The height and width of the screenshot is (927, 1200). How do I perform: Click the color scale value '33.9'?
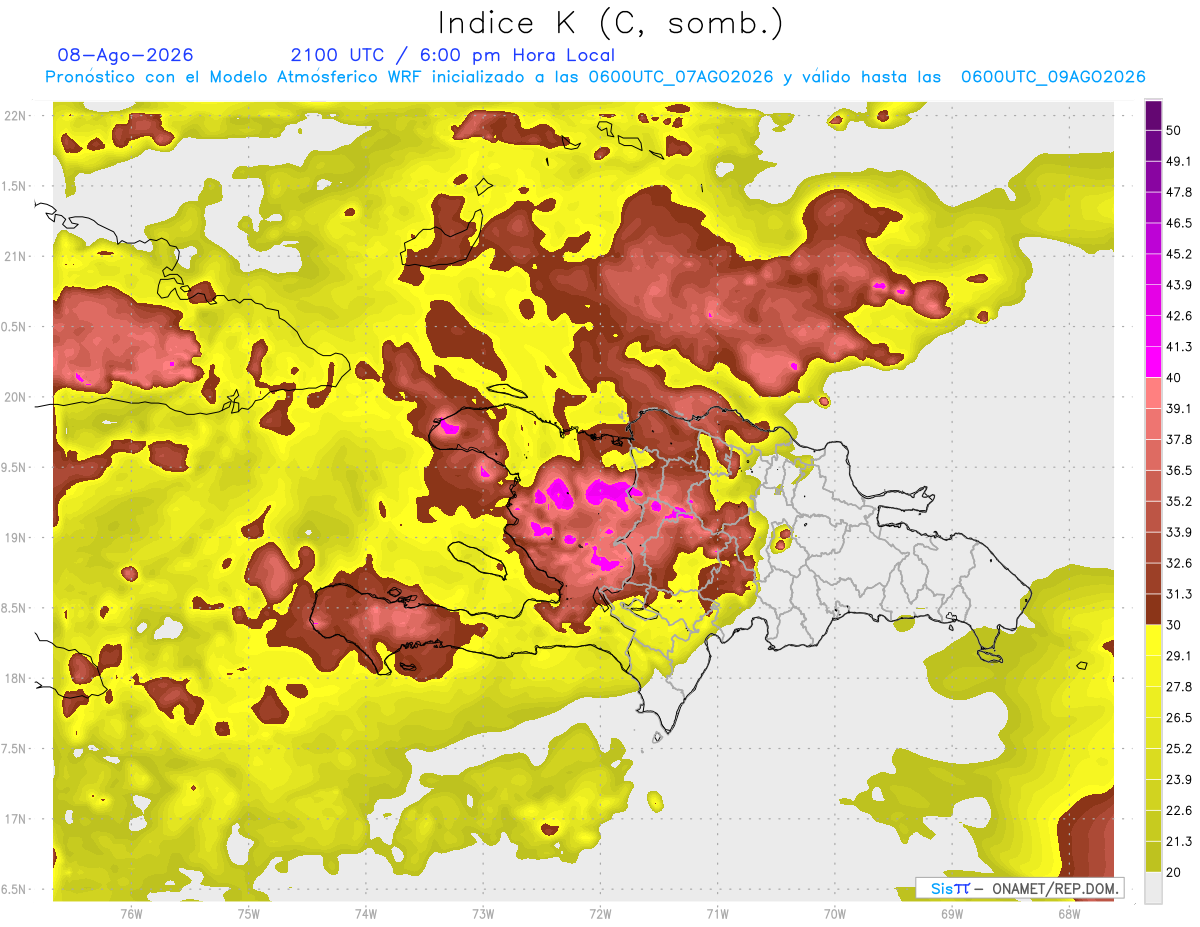click(1179, 532)
